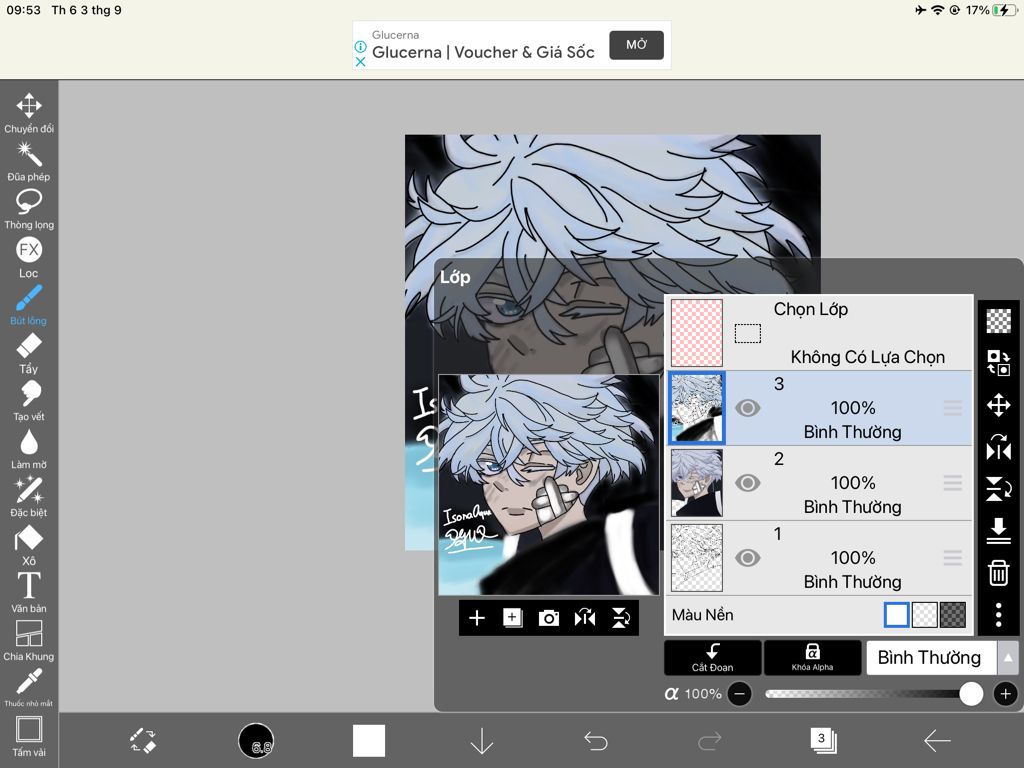Open the three-dot layer options menu
The image size is (1024, 768).
pos(999,615)
